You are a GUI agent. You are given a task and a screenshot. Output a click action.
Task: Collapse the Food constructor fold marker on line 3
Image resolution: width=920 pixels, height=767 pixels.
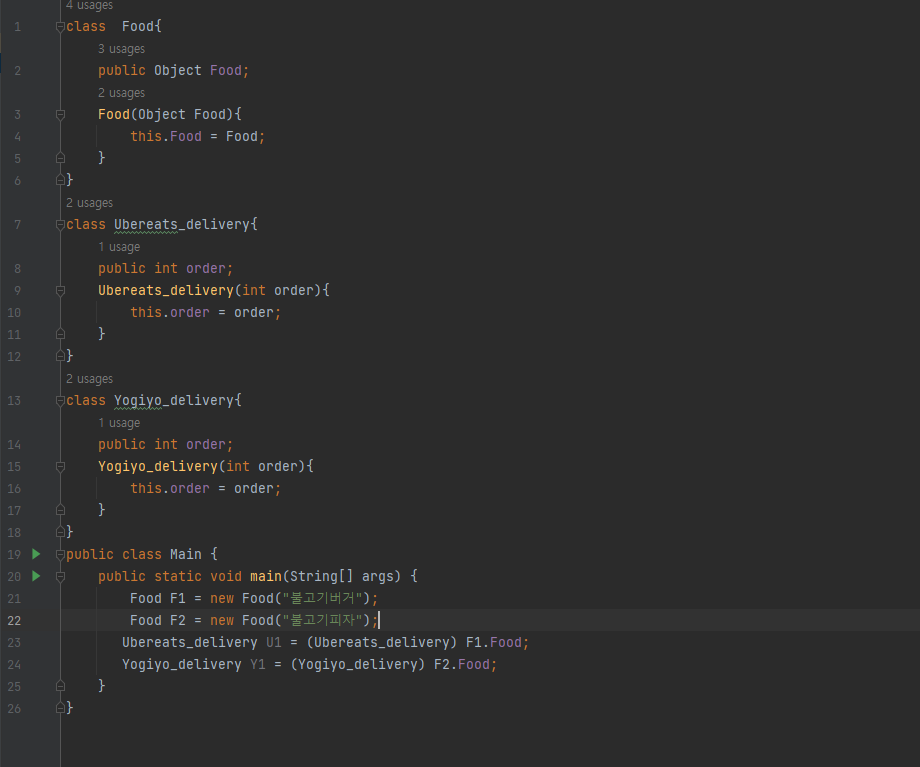pos(60,114)
